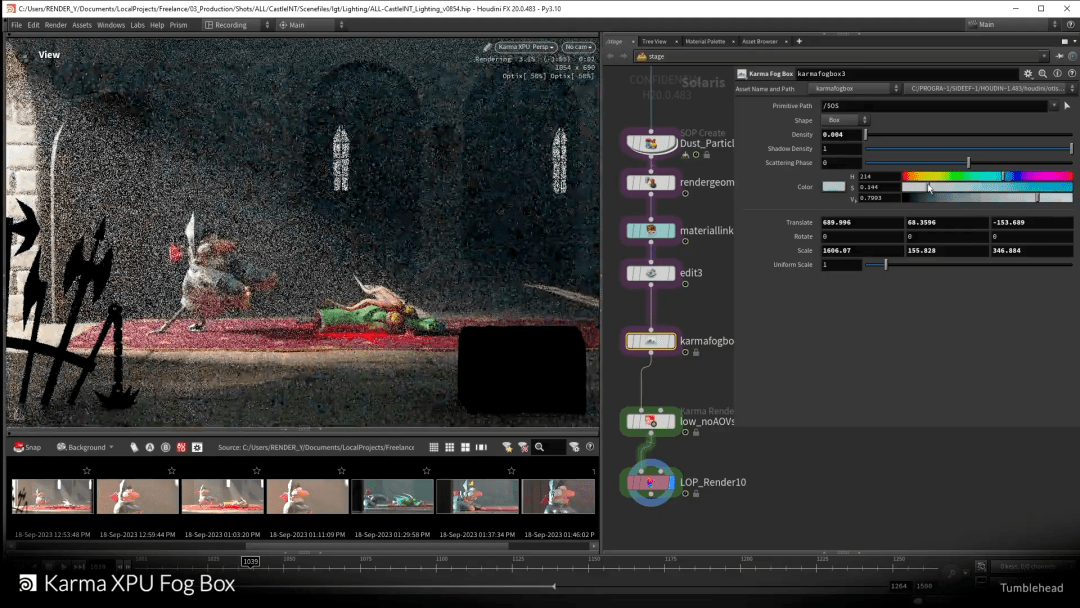Open the Karma XPU Persp viewport menu
The image size is (1080, 608).
click(x=526, y=48)
